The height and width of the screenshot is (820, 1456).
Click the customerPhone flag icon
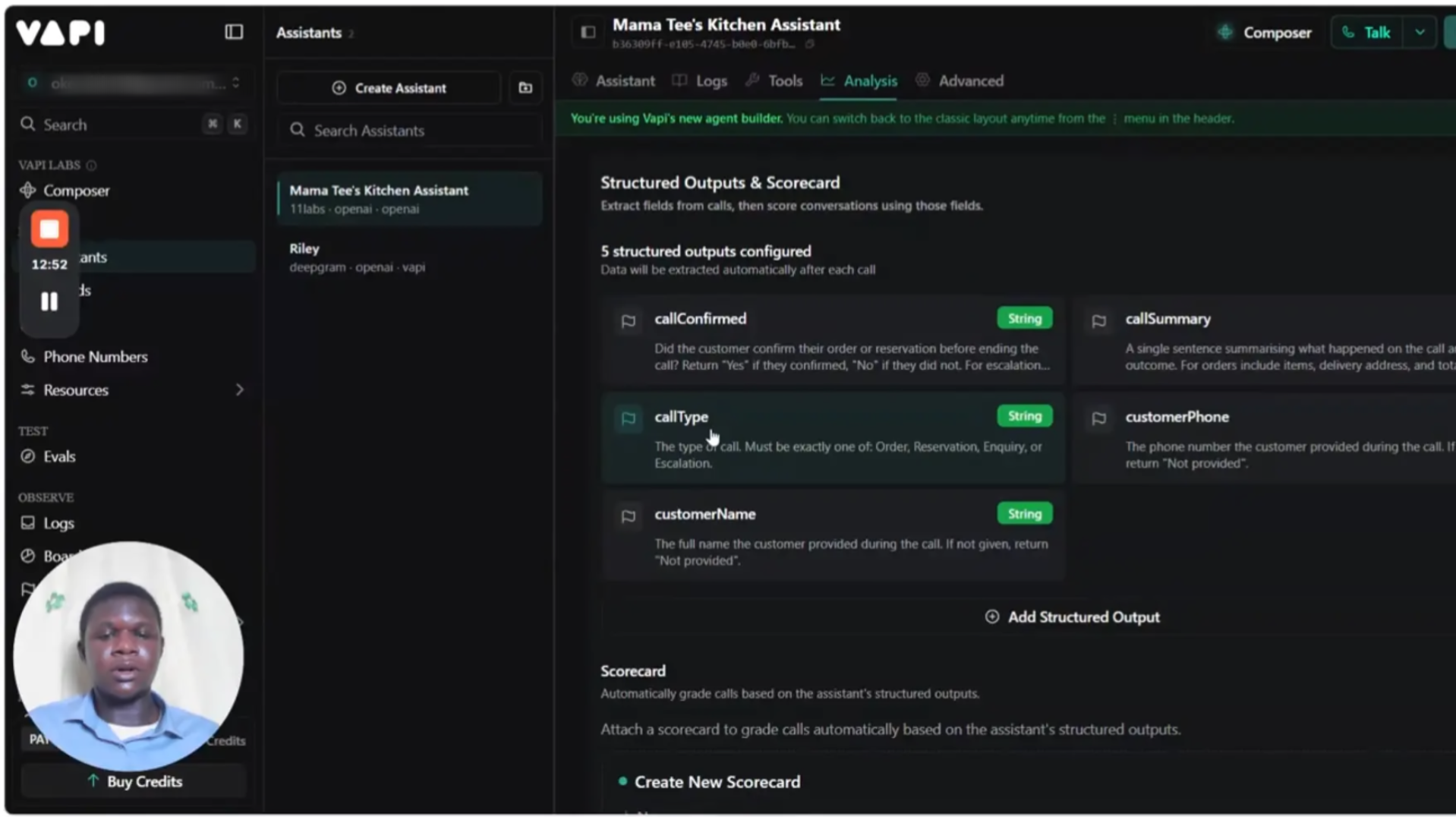pyautogui.click(x=1098, y=418)
